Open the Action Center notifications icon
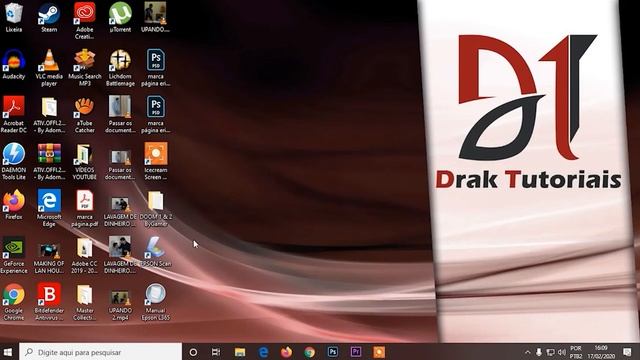The width and height of the screenshot is (640, 360). [x=627, y=352]
